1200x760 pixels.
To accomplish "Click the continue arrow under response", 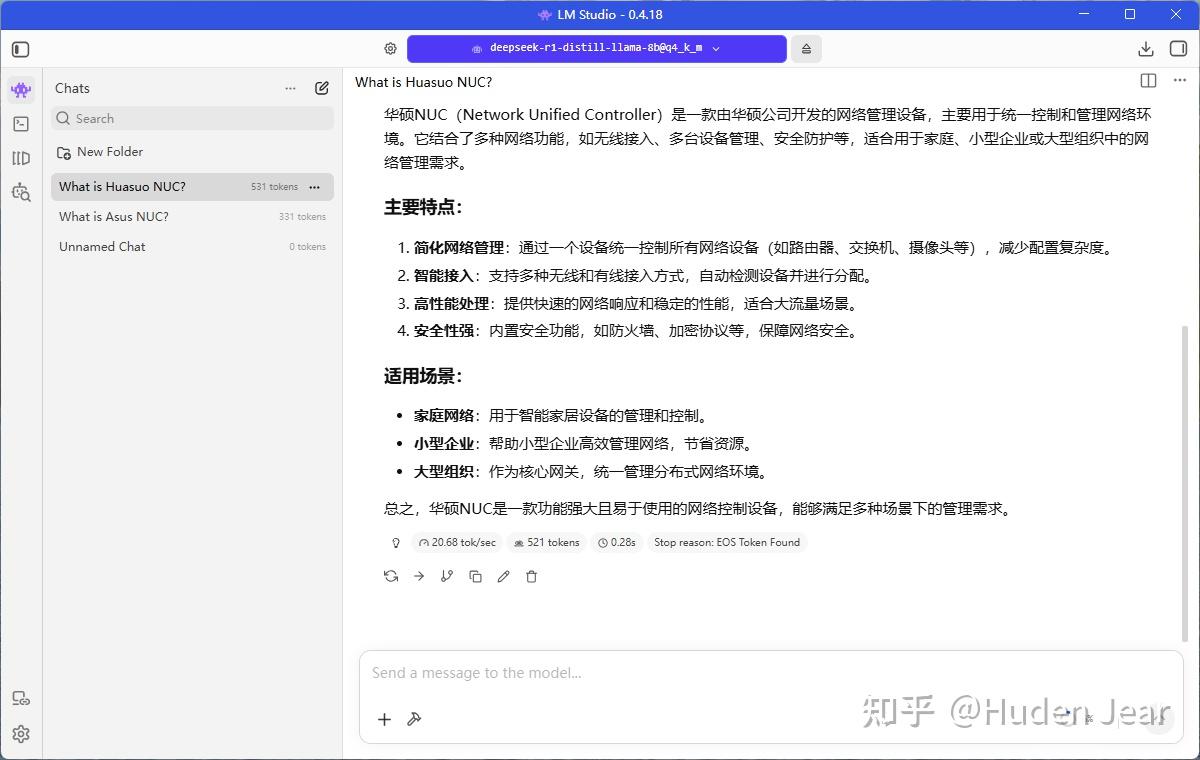I will click(419, 576).
